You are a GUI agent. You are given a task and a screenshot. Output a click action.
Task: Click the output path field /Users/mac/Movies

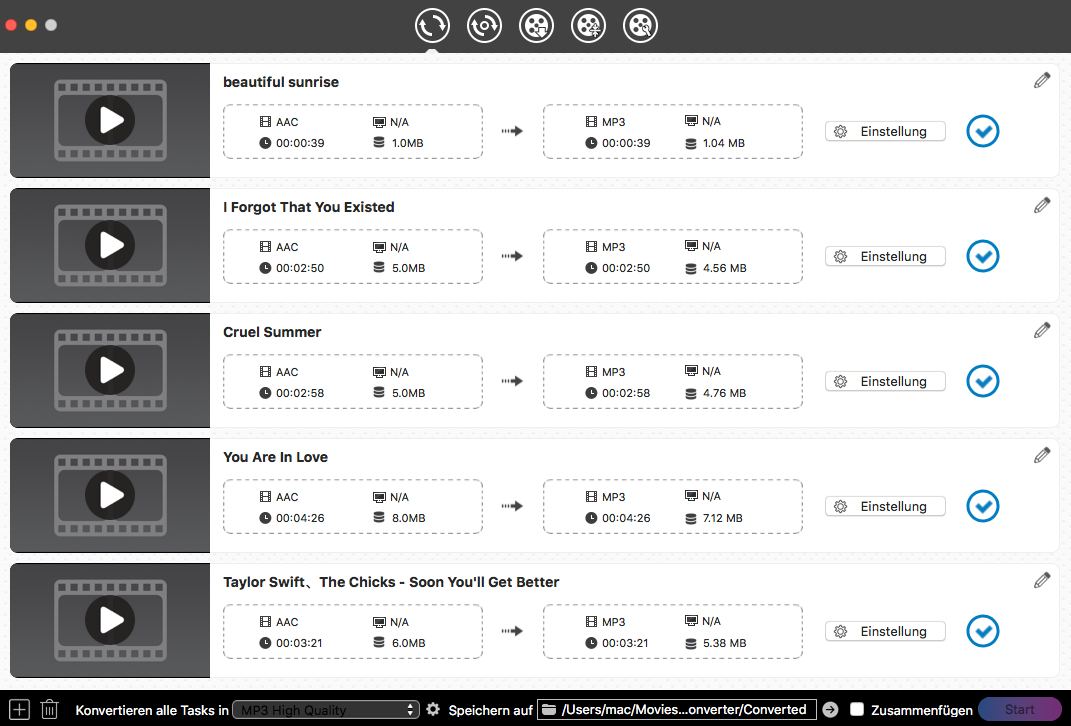[x=677, y=710]
